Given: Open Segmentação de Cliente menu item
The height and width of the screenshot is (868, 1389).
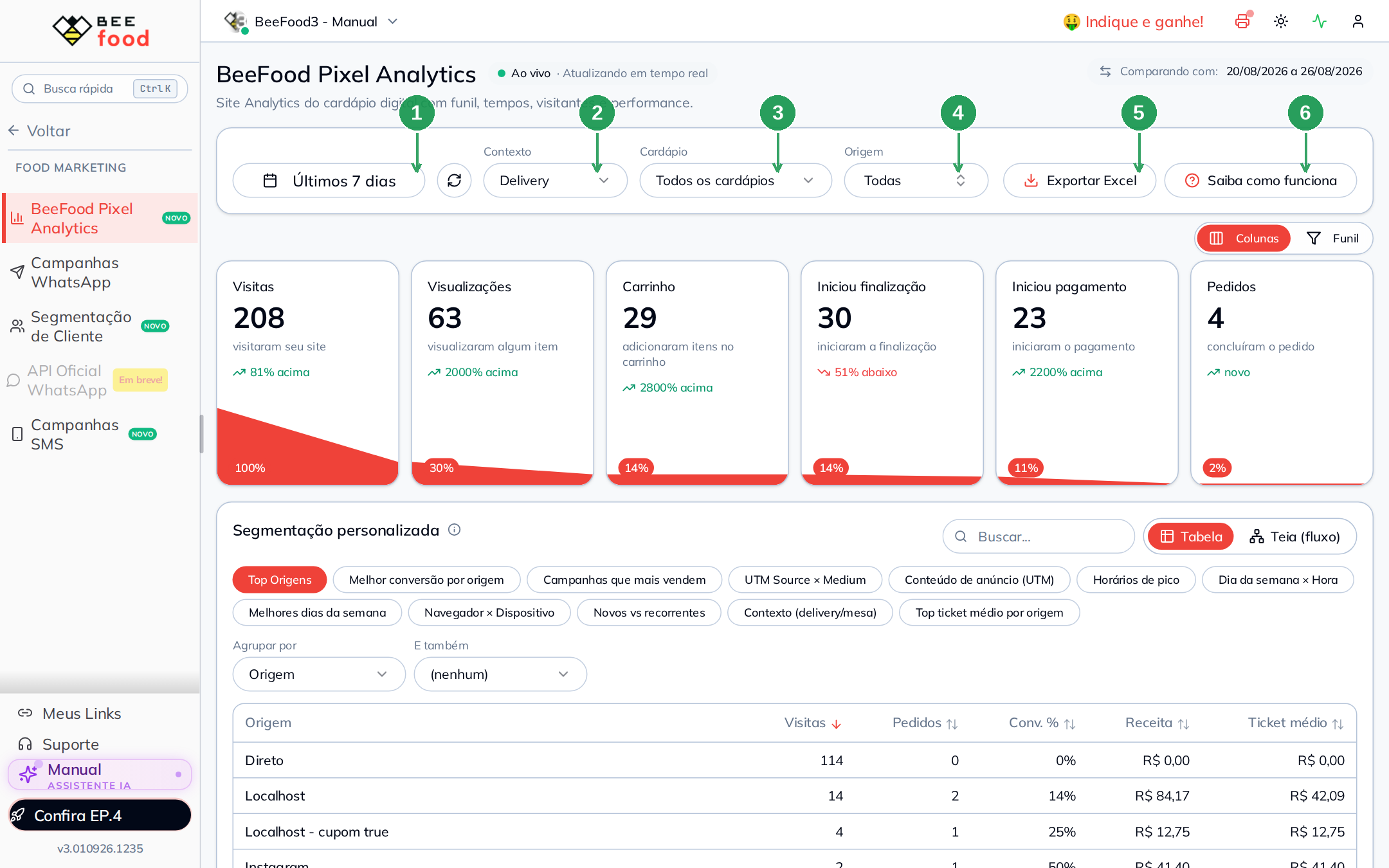Looking at the screenshot, I should (100, 326).
